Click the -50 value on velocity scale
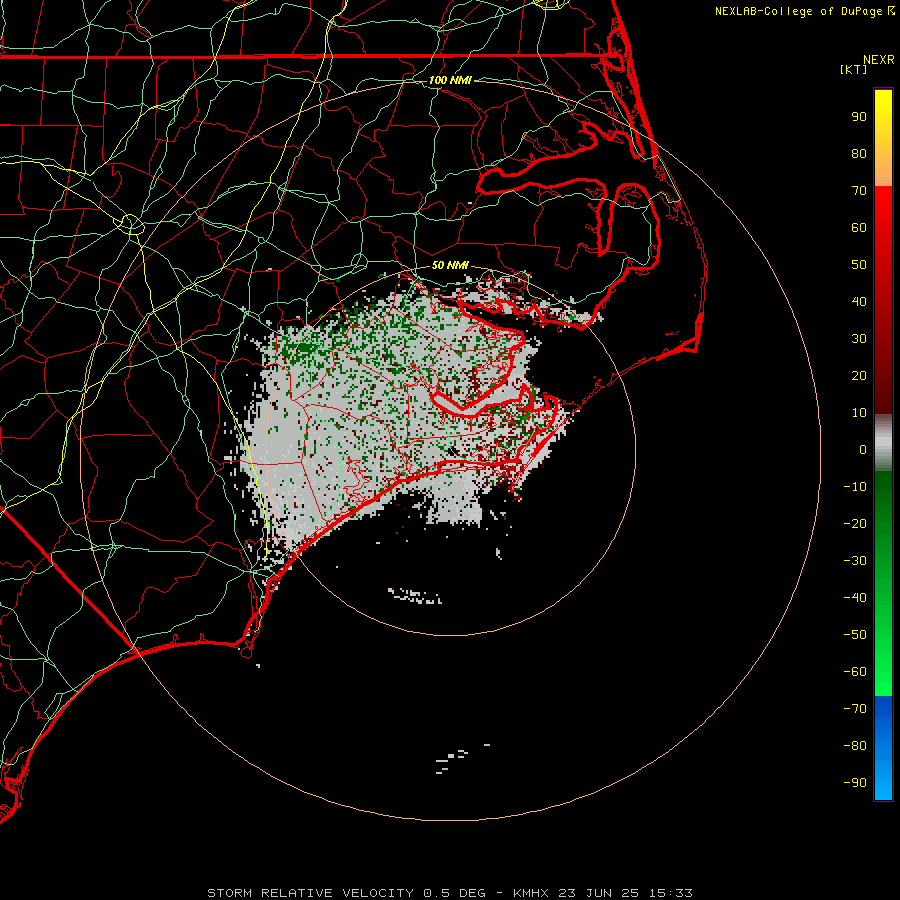Viewport: 900px width, 900px height. [855, 635]
